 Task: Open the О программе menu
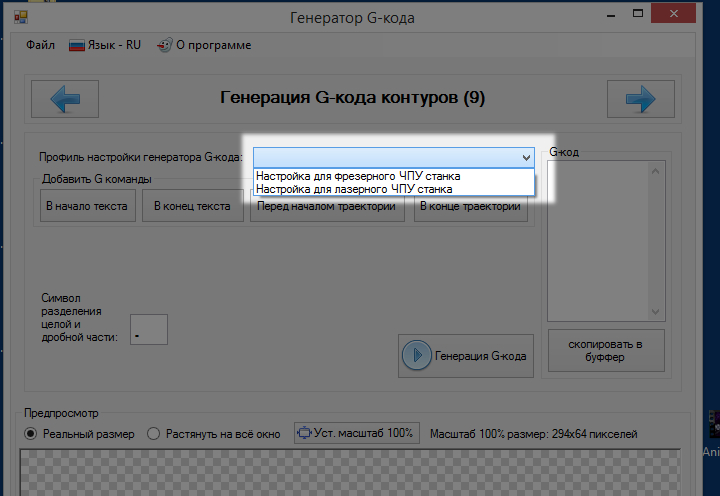204,45
